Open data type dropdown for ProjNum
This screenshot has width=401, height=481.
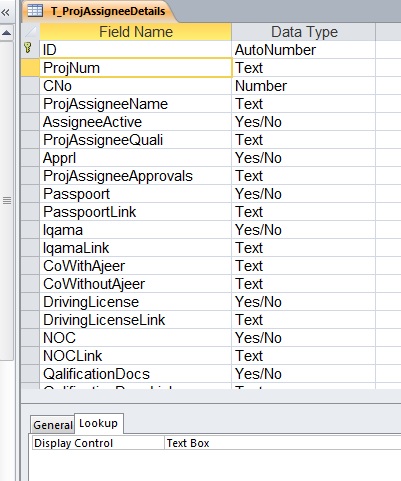tap(303, 68)
